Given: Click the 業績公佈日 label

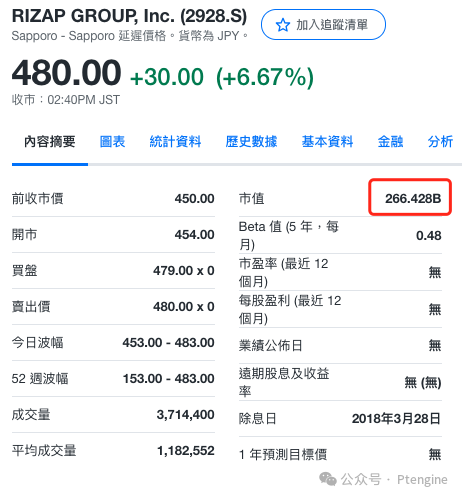Looking at the screenshot, I should (270, 346).
